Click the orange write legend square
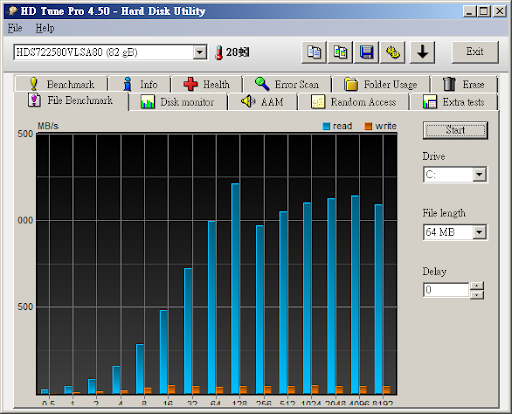Image resolution: width=512 pixels, height=414 pixels. (368, 126)
